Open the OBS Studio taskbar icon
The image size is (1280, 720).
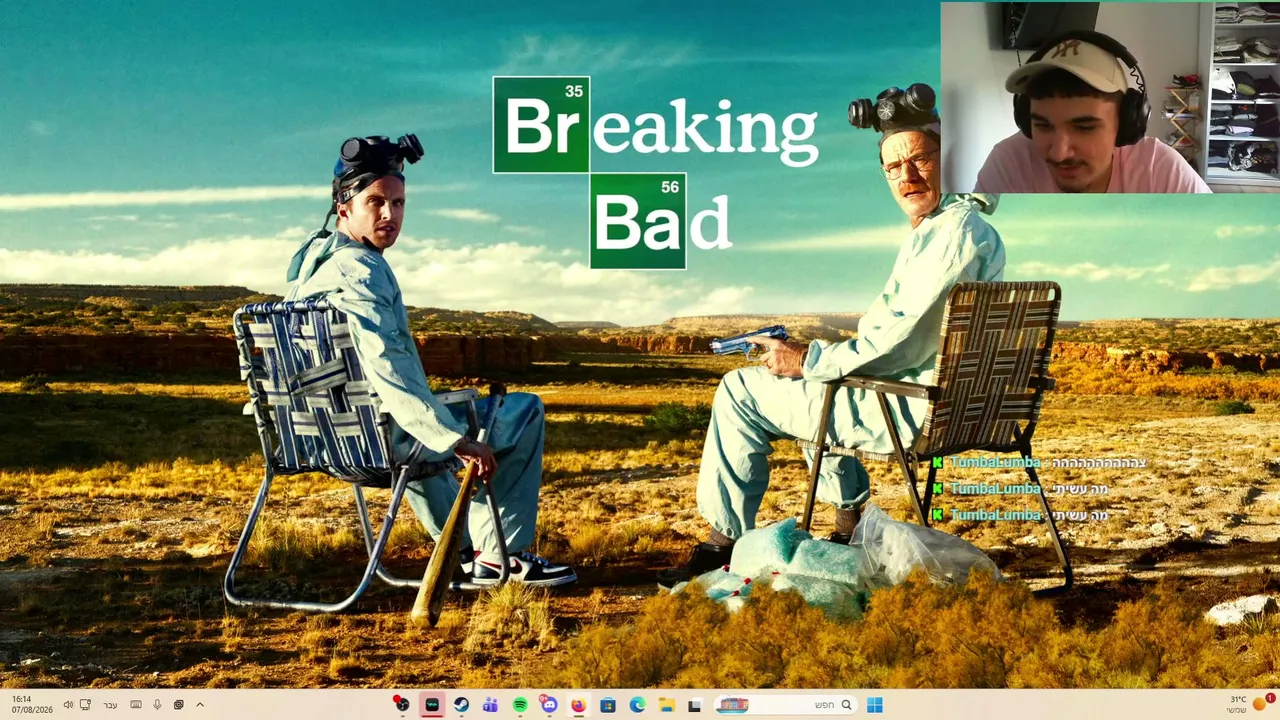pos(402,705)
